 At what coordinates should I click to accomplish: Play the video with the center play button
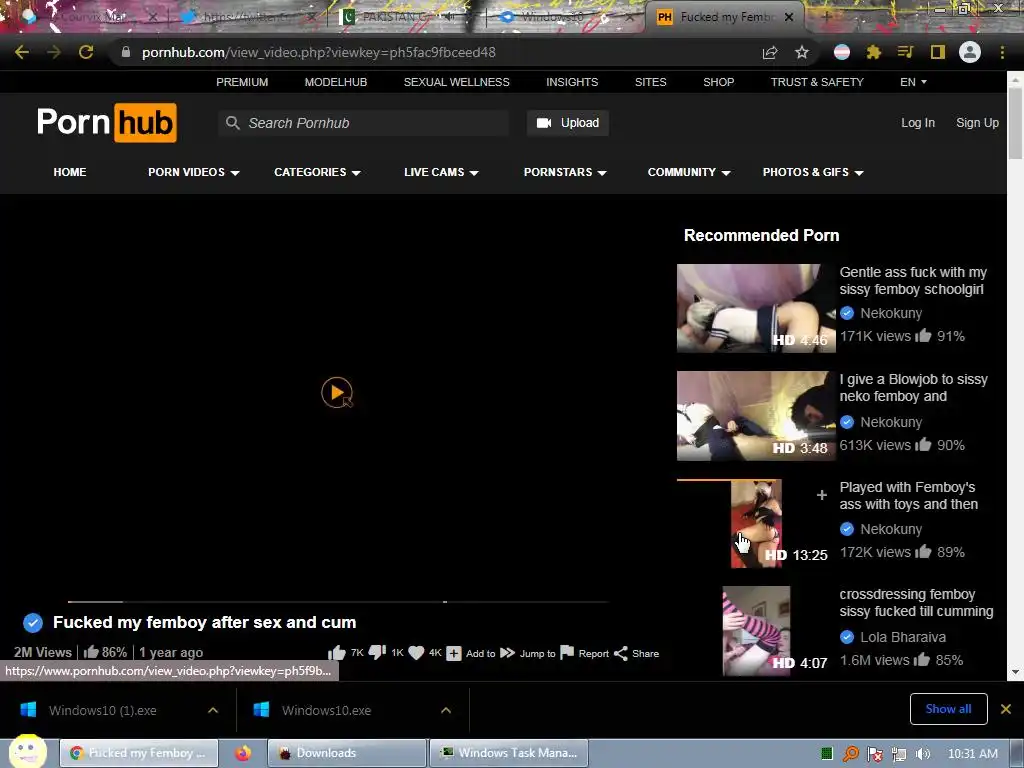[x=337, y=392]
